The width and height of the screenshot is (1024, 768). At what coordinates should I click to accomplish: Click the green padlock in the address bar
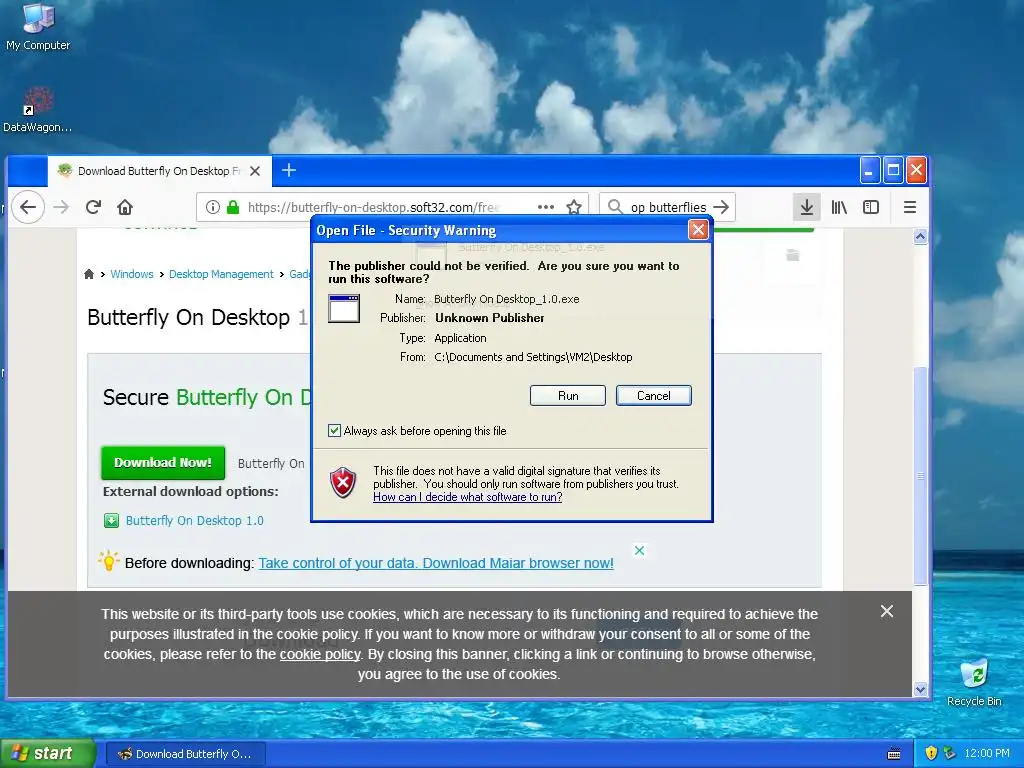[232, 207]
